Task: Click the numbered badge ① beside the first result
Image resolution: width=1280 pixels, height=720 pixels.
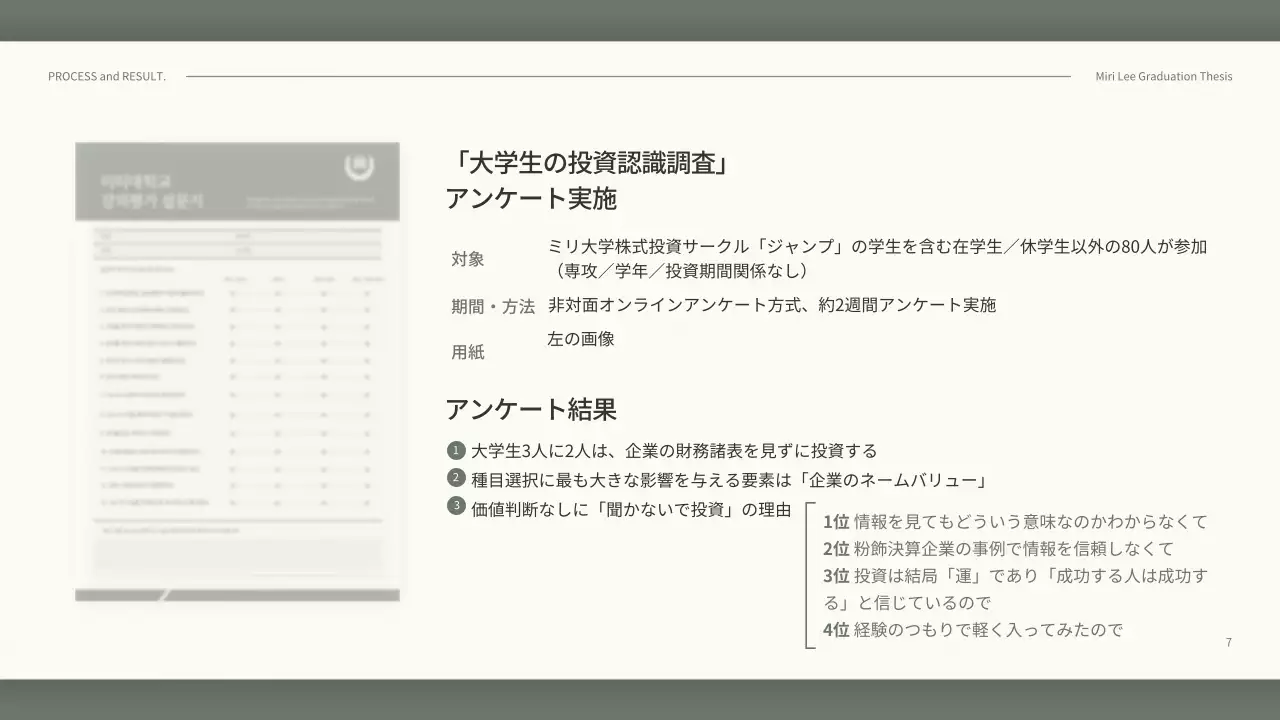Action: (x=455, y=449)
